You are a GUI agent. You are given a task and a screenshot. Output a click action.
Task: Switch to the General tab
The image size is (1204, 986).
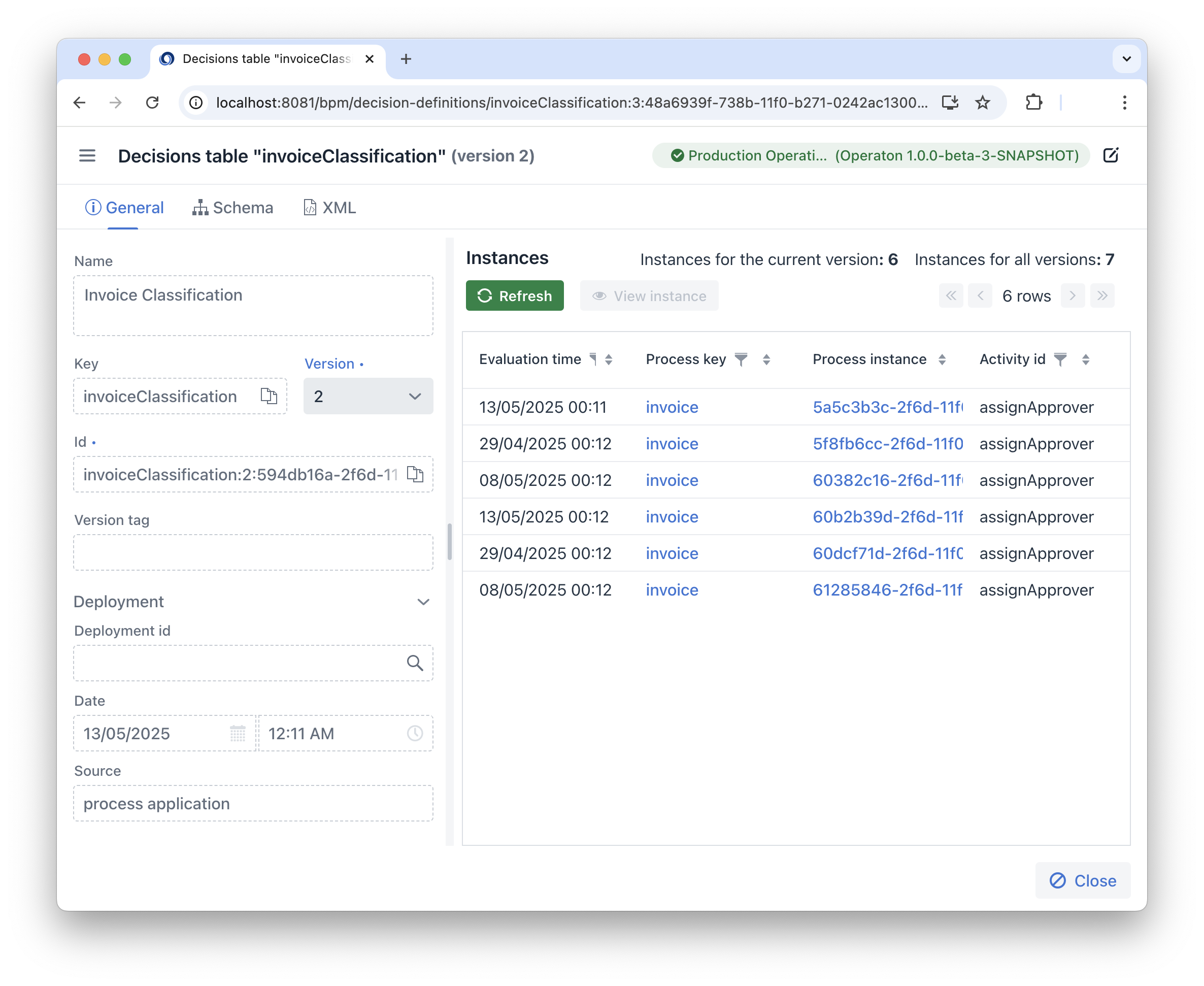click(x=124, y=208)
